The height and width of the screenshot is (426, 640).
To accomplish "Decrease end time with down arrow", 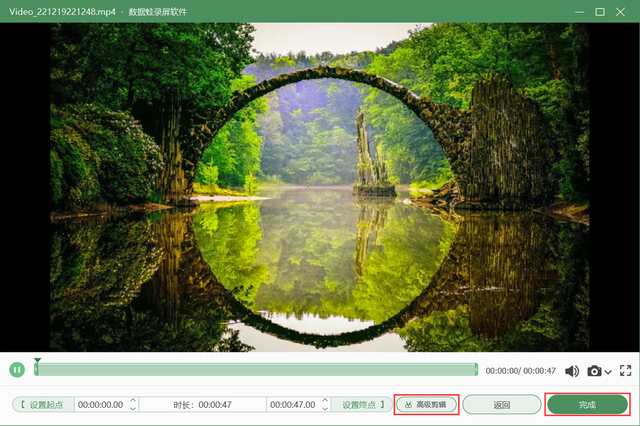I will (x=325, y=408).
